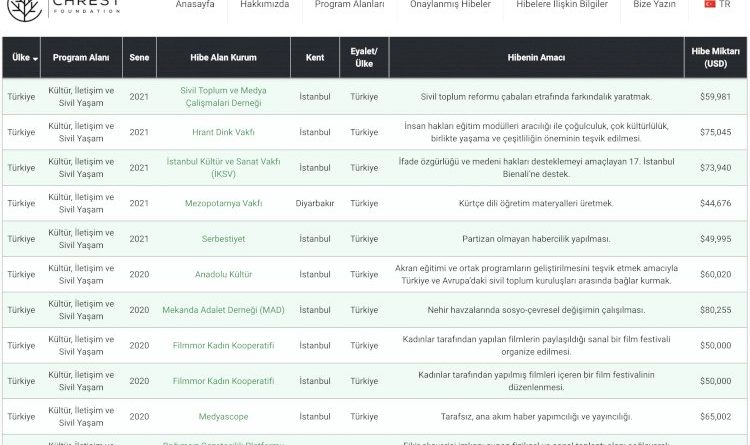
Task: Click the Turkish flag language icon
Action: (x=711, y=5)
